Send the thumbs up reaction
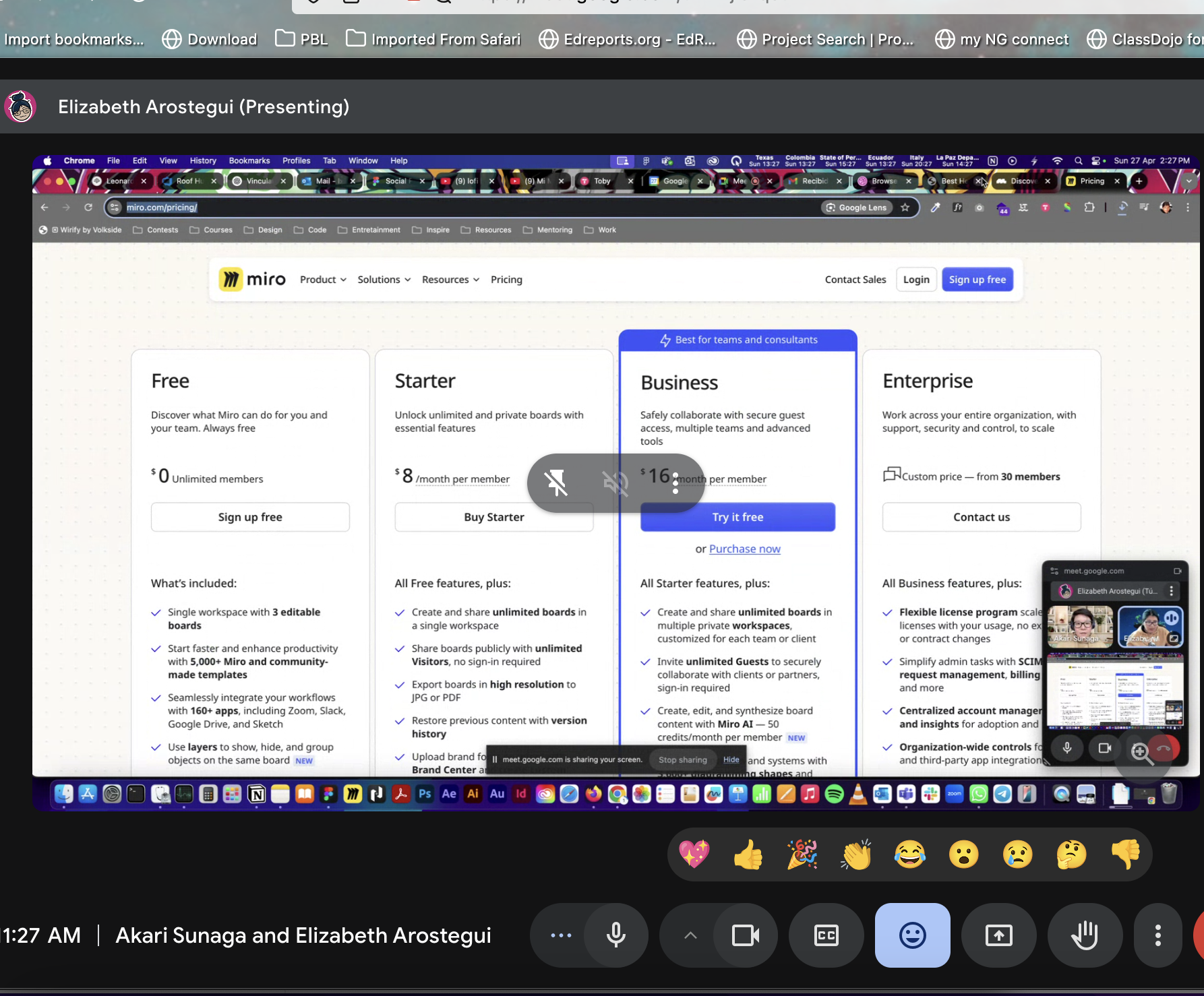Viewport: 1204px width, 996px height. pyautogui.click(x=748, y=854)
